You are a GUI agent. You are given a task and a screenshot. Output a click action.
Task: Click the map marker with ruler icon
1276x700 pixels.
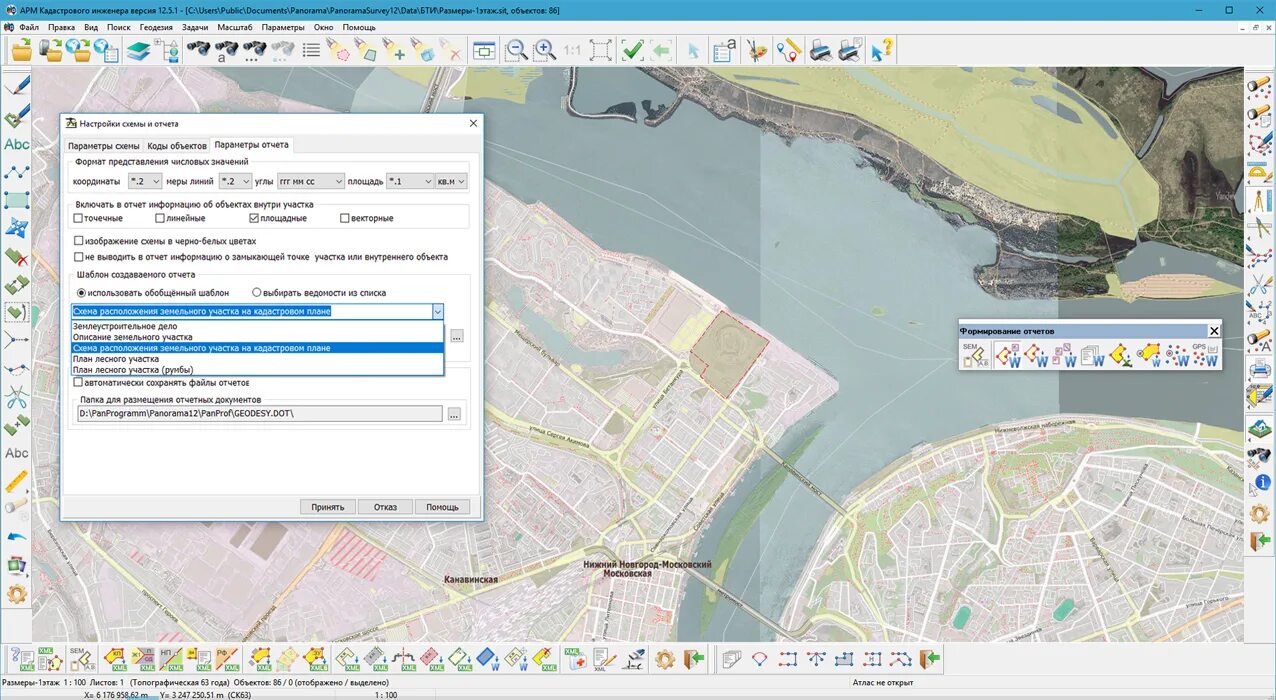[x=788, y=49]
